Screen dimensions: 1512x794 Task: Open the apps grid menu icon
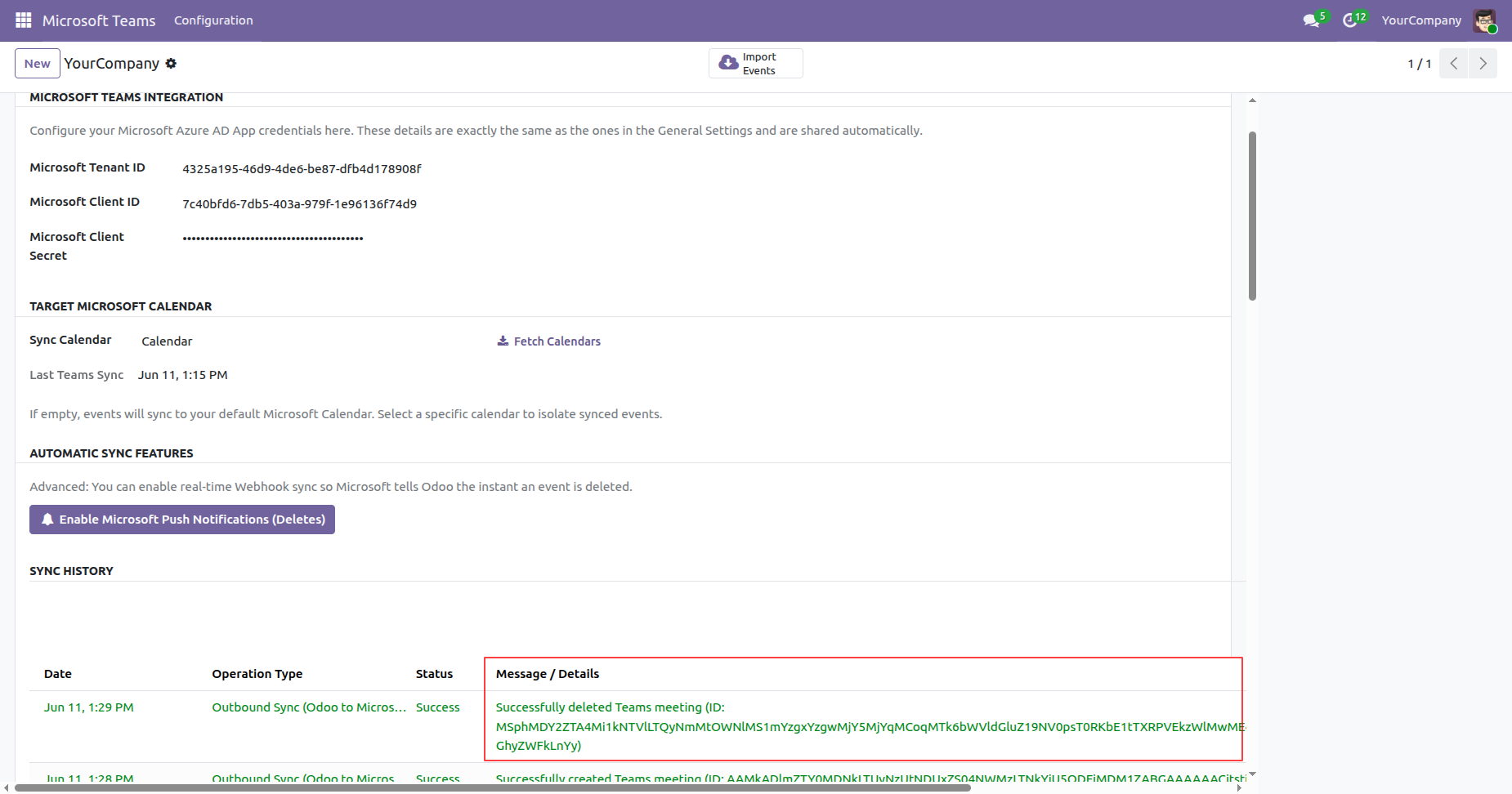24,20
